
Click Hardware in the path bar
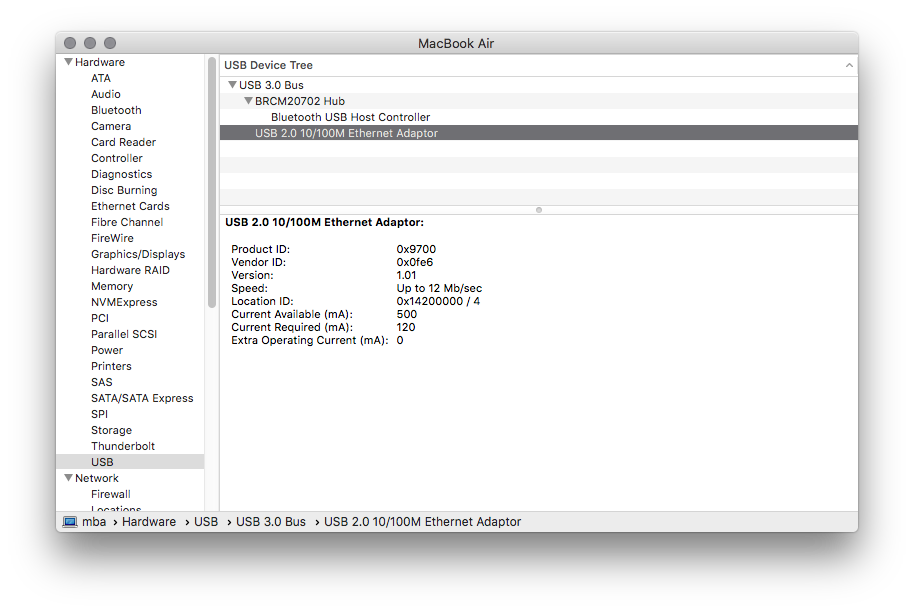pos(149,522)
